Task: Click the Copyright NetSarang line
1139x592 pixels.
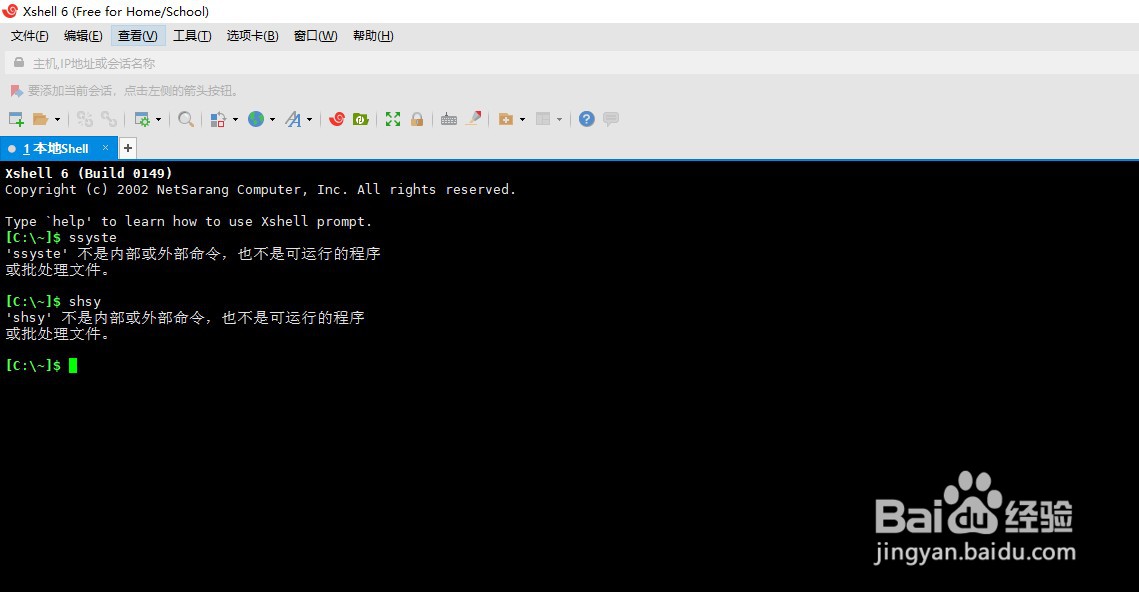Action: (x=260, y=190)
